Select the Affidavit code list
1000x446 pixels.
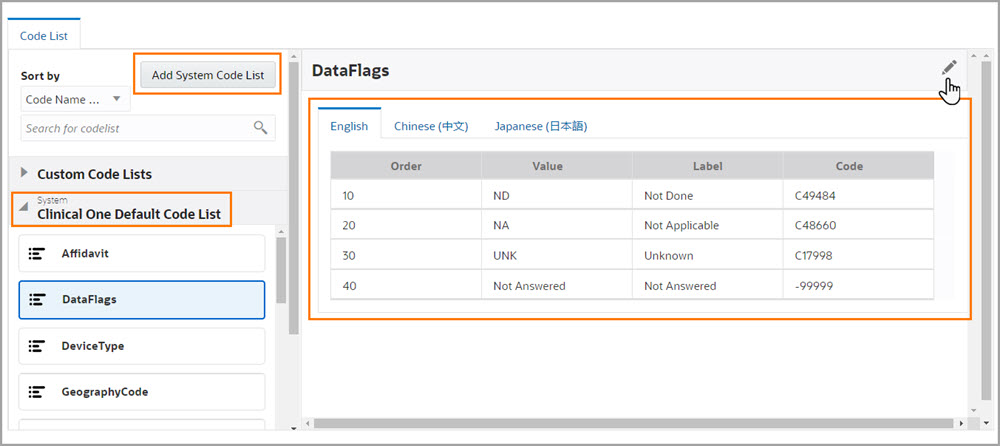pos(141,254)
